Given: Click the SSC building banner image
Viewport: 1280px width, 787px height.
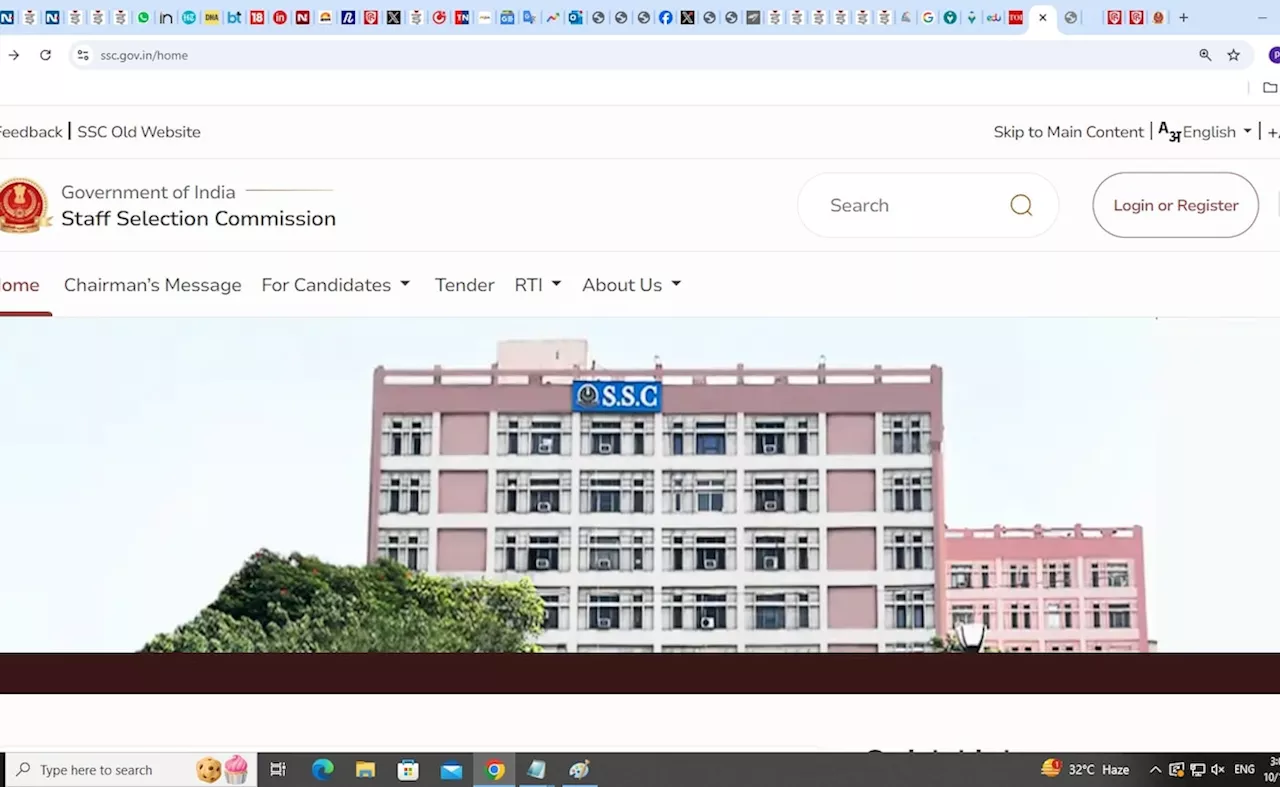Looking at the screenshot, I should pos(640,485).
